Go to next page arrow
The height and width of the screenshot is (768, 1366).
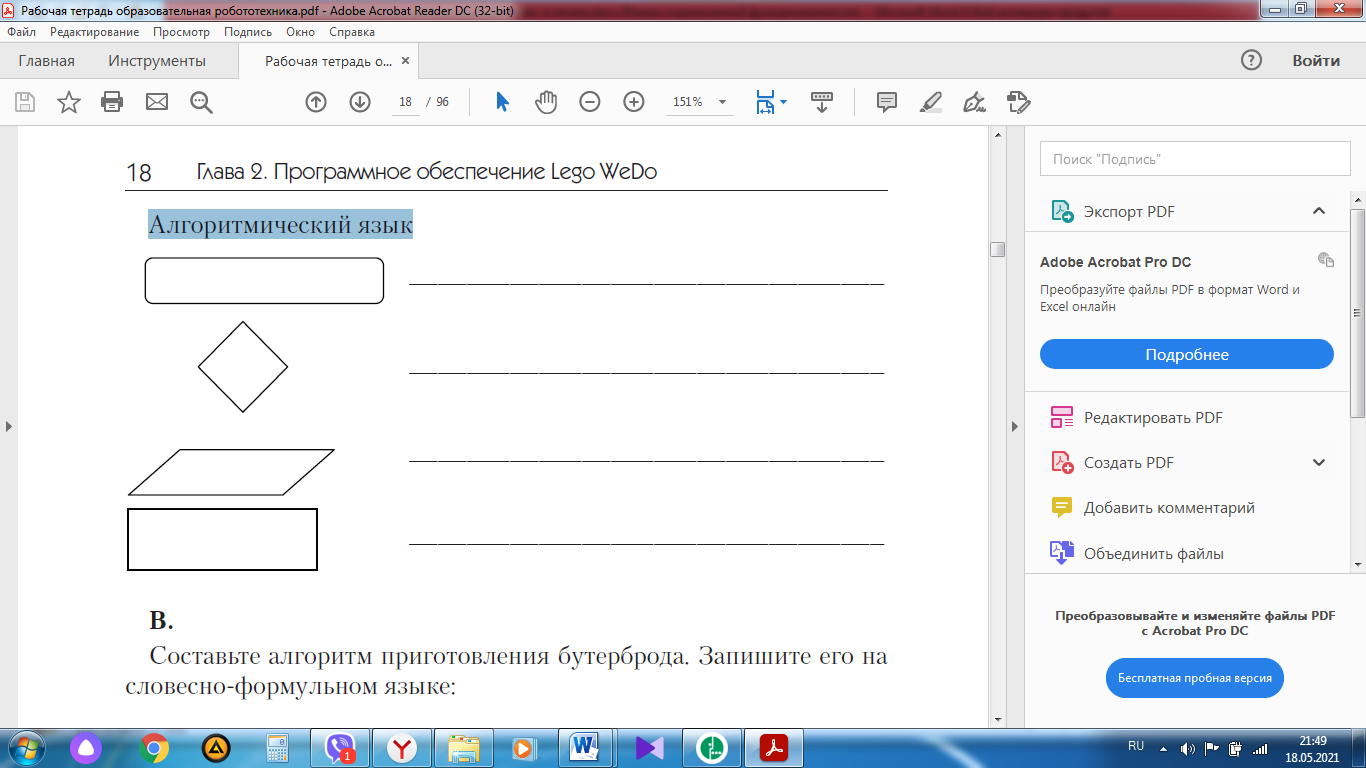coord(360,102)
